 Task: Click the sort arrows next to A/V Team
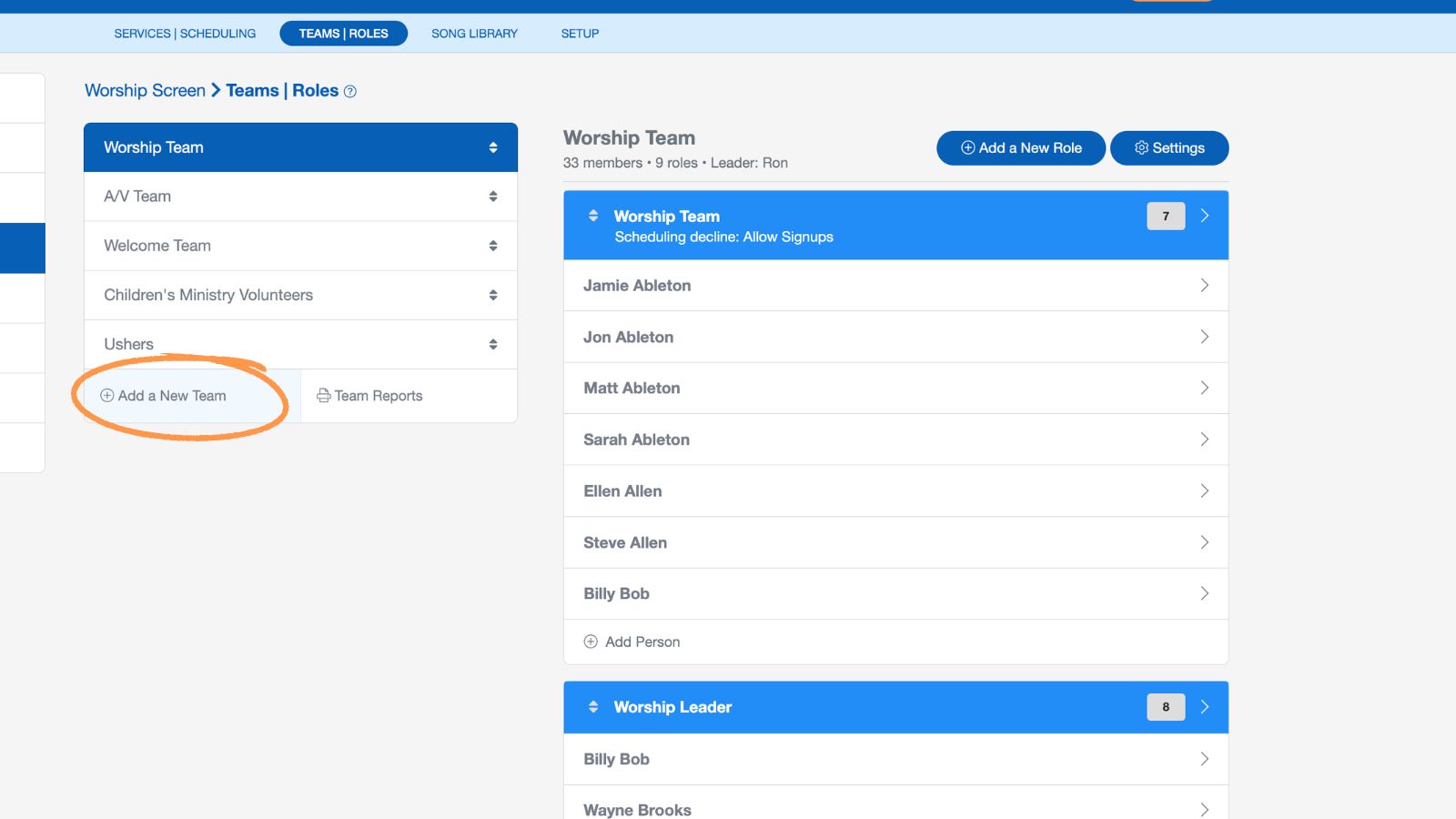tap(493, 196)
